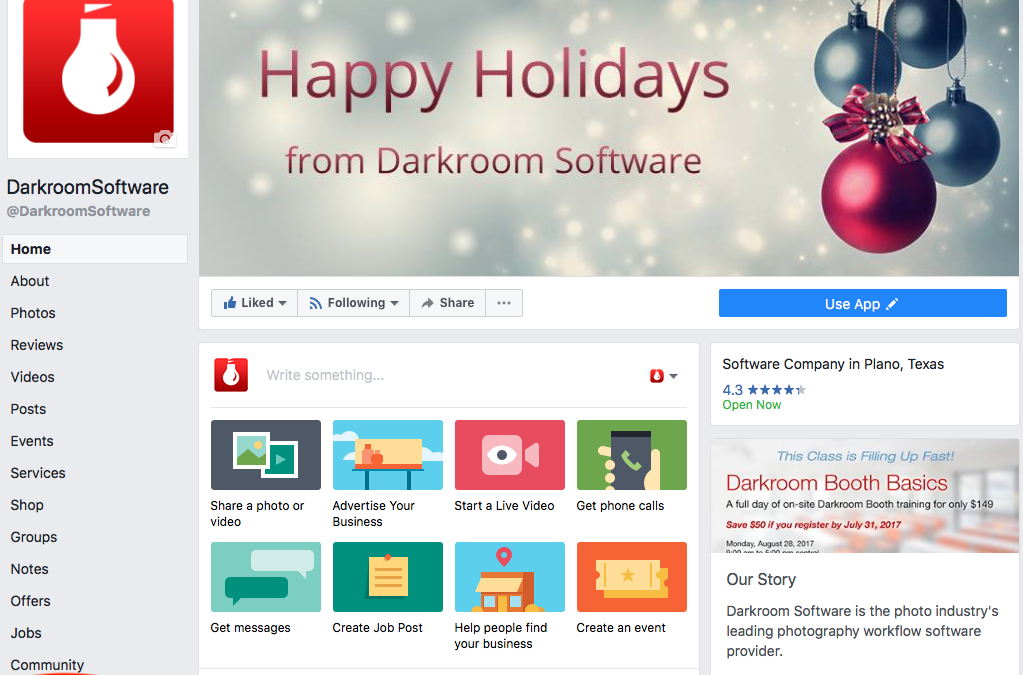This screenshot has height=675, width=1023.
Task: Click the Our Story description text
Action: pos(863,631)
